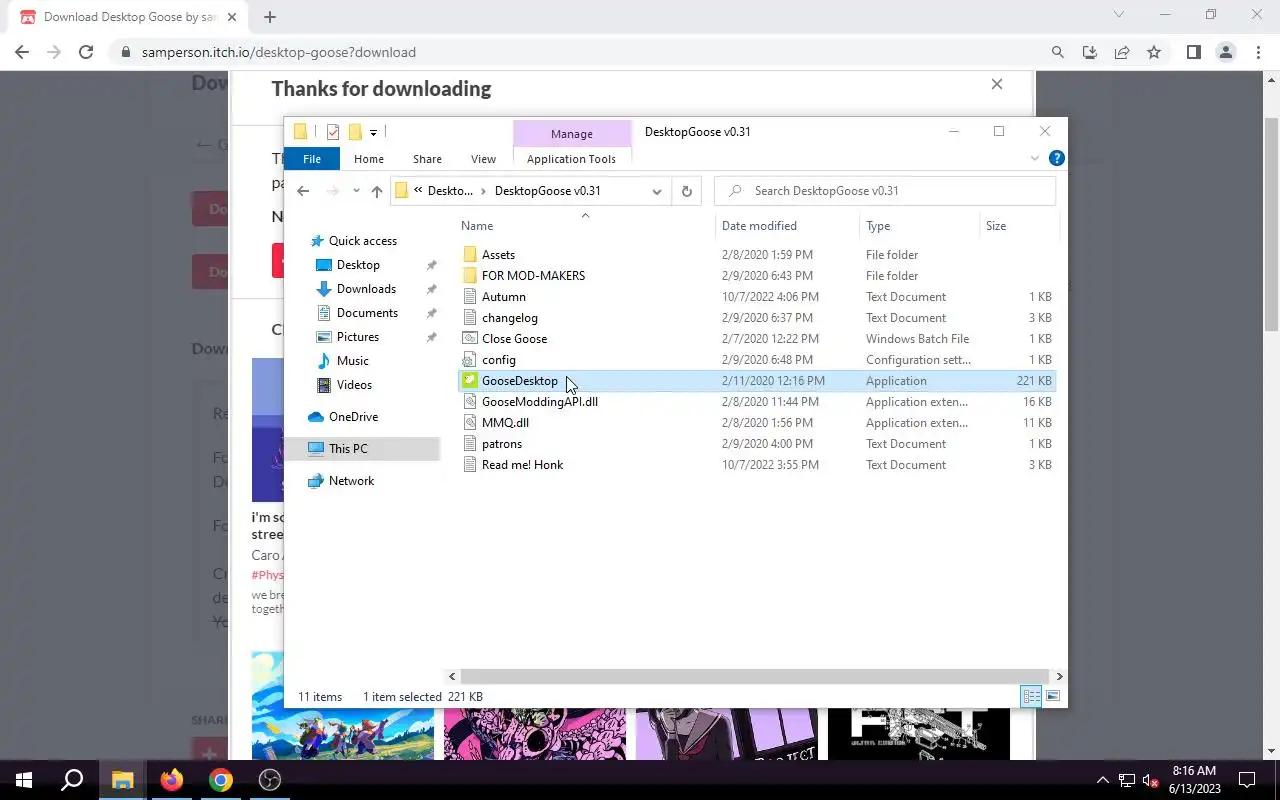The height and width of the screenshot is (800, 1280).
Task: Open Music in the sidebar
Action: (x=352, y=361)
